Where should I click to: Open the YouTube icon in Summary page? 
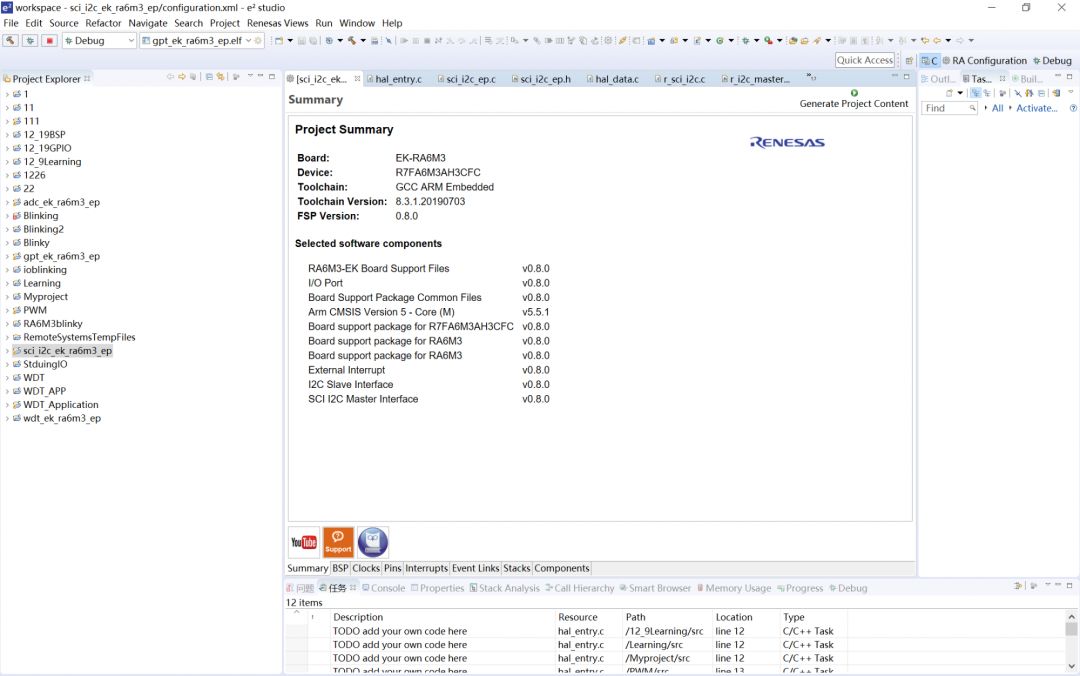[x=304, y=542]
